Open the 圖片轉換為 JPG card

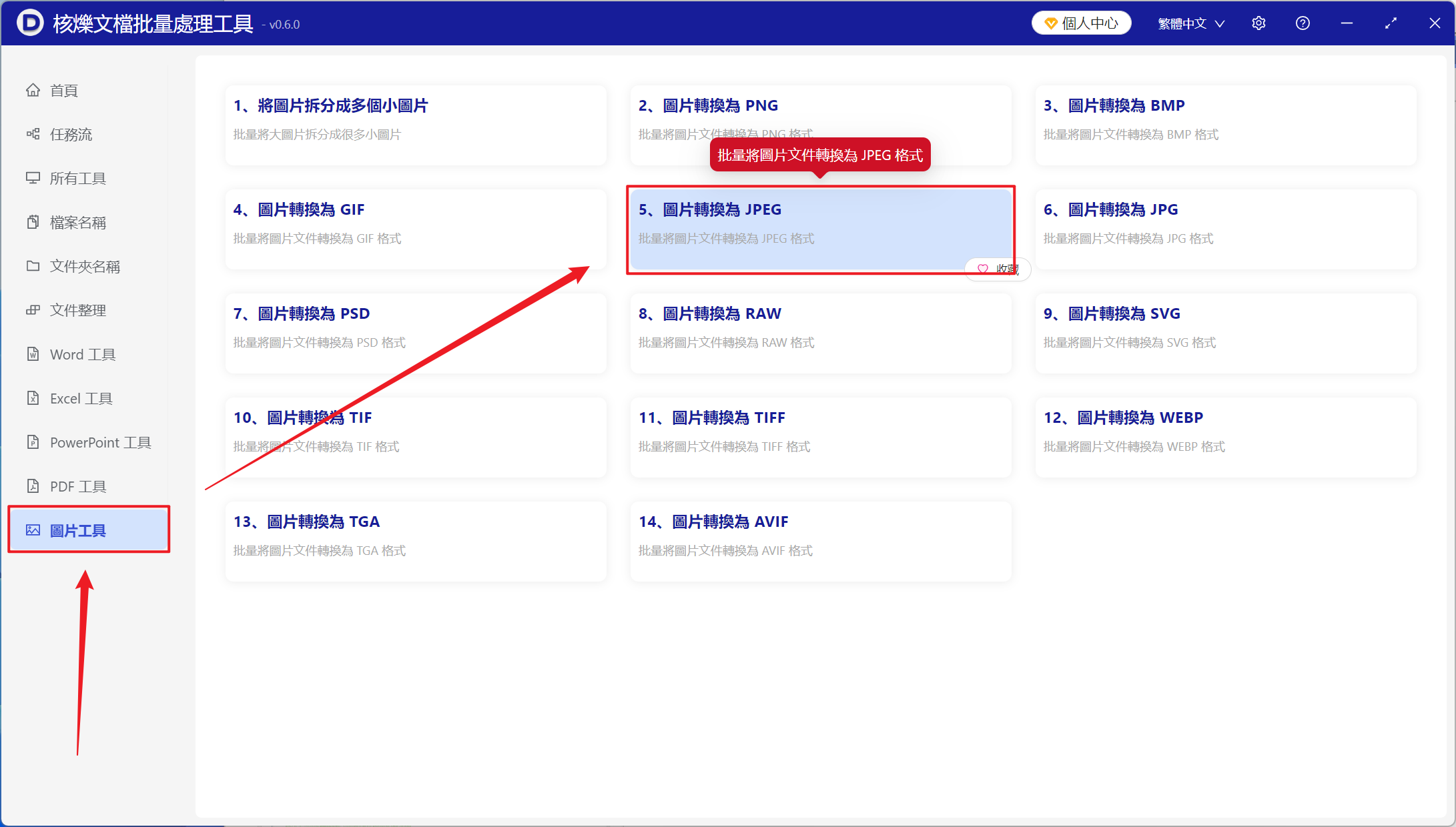(x=1226, y=229)
